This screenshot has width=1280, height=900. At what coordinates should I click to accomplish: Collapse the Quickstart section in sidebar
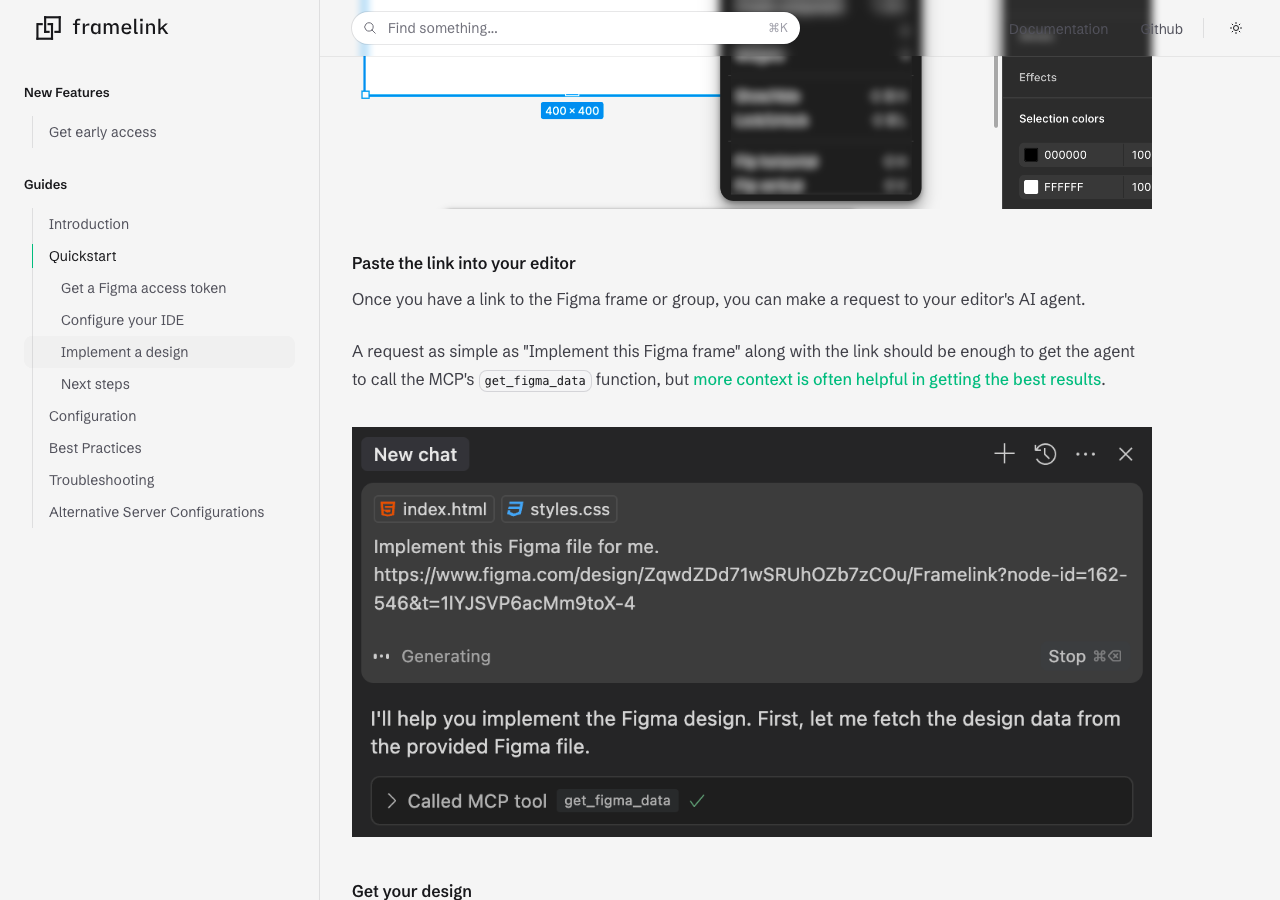[x=81, y=256]
